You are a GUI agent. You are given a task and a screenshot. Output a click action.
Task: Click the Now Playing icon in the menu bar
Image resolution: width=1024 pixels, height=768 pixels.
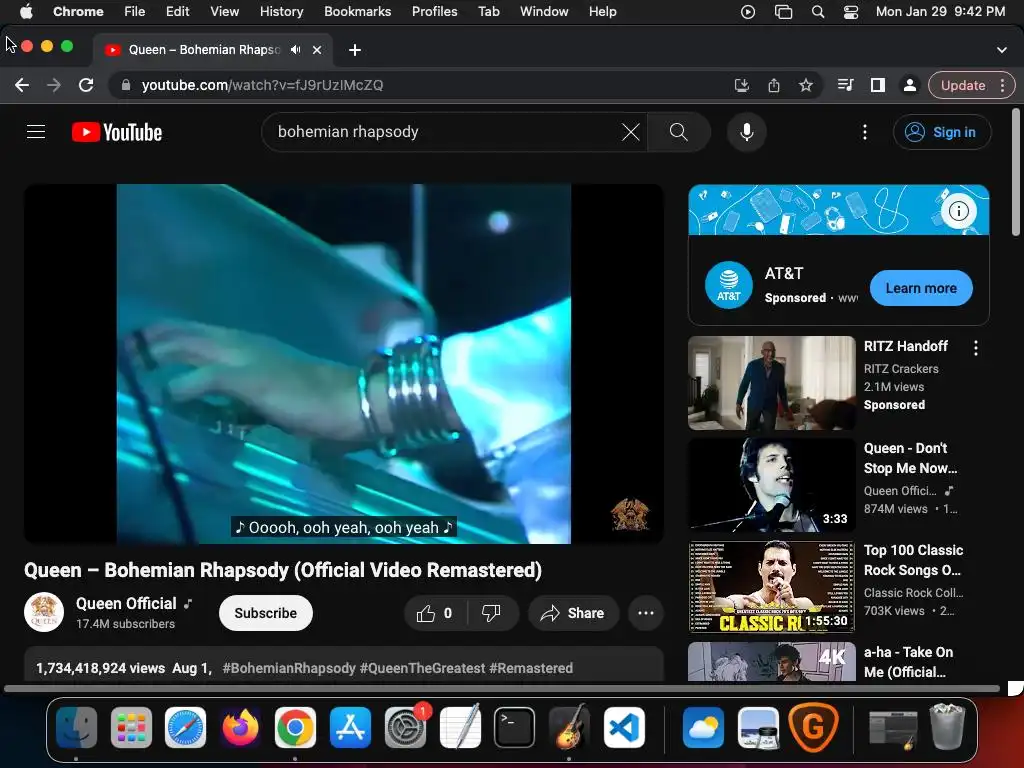tap(748, 12)
